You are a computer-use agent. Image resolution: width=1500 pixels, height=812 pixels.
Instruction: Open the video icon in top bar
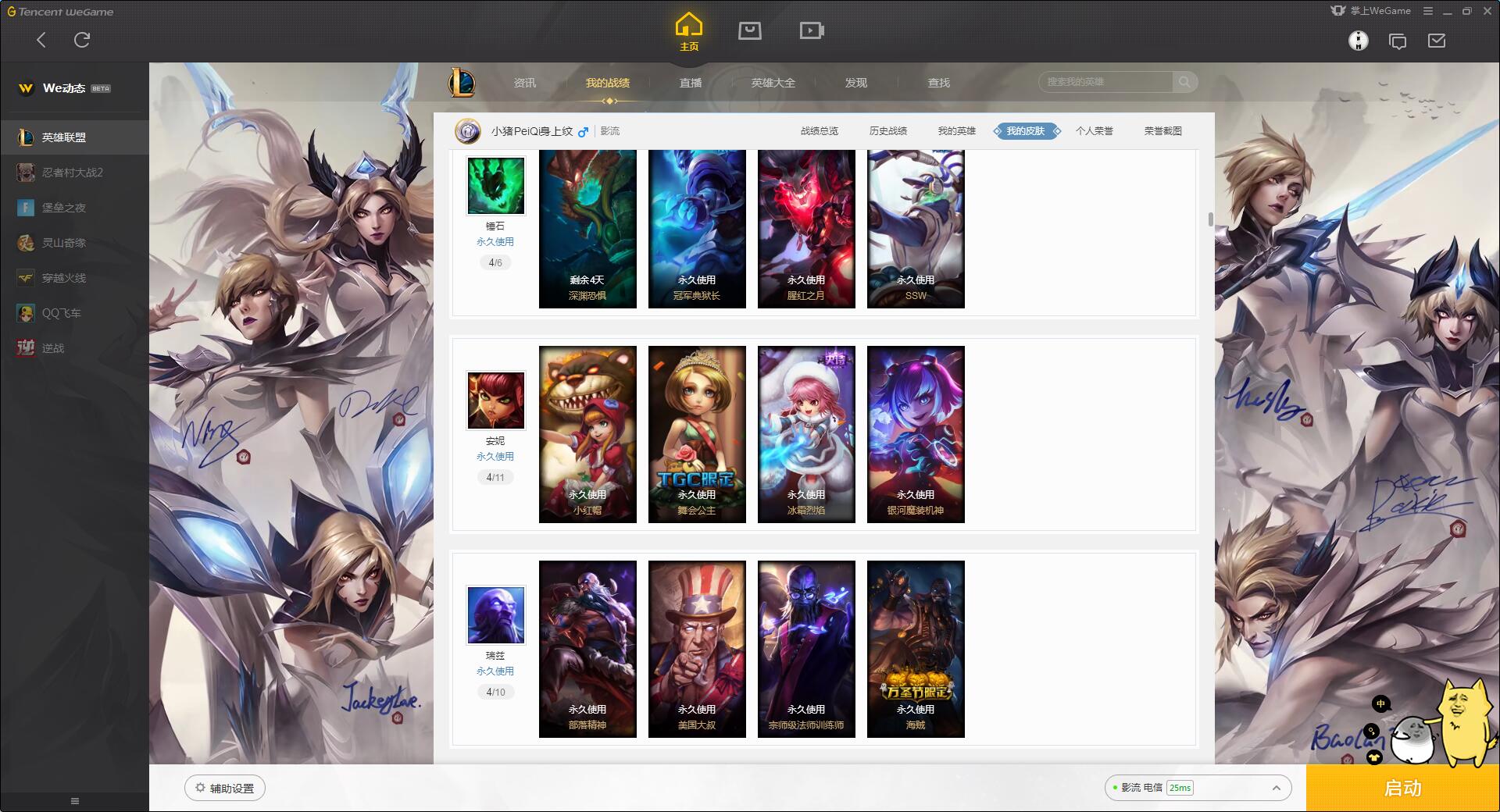point(812,30)
